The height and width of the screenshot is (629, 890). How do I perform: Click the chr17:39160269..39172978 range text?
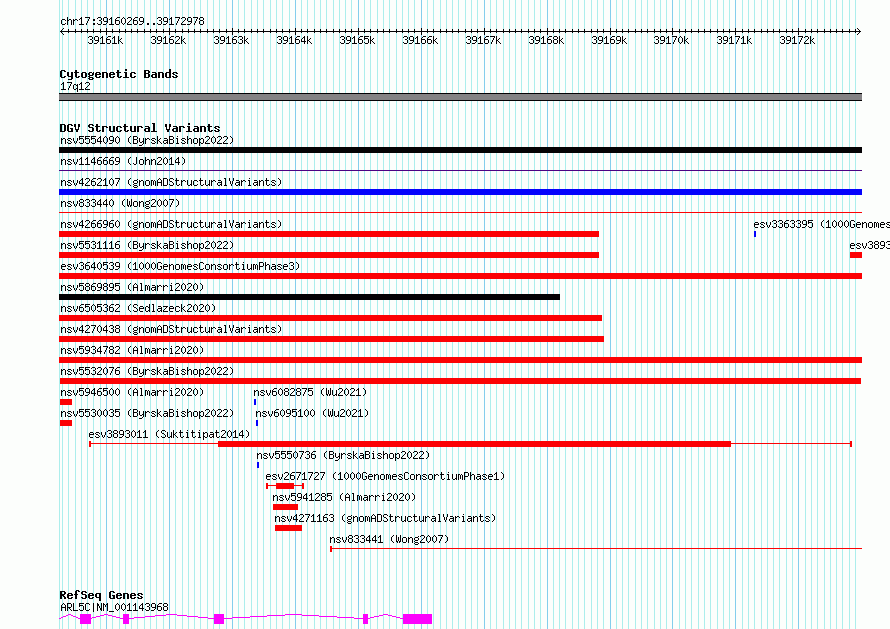coord(132,21)
